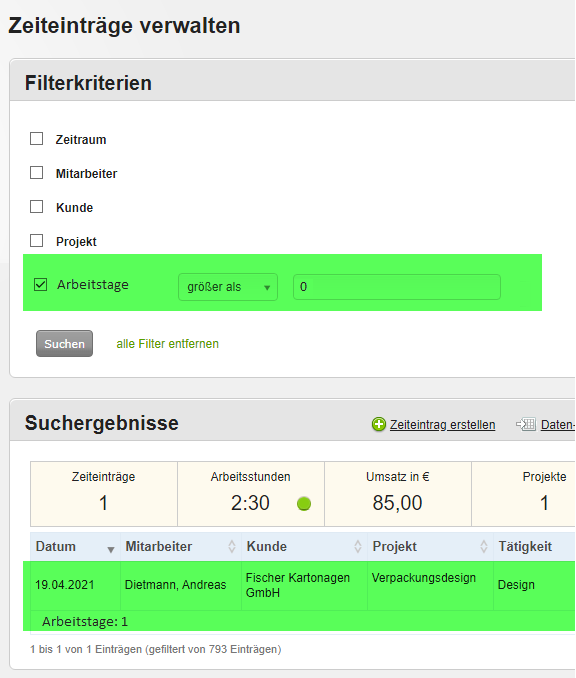Click 'alle Filter entfernen' link
Image resolution: width=576 pixels, height=678 pixels.
click(167, 344)
